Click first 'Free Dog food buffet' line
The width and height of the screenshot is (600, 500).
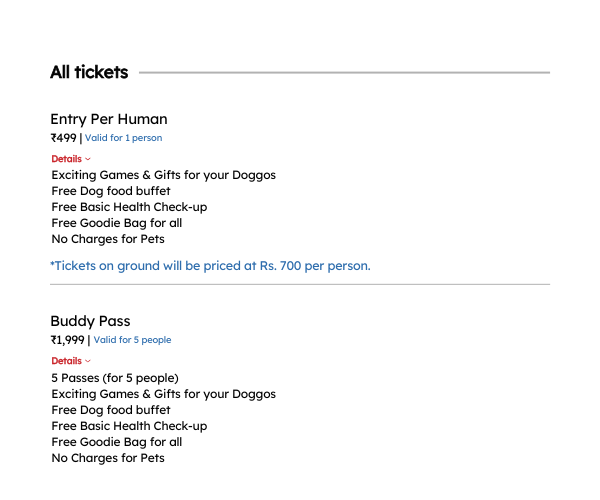click(111, 191)
